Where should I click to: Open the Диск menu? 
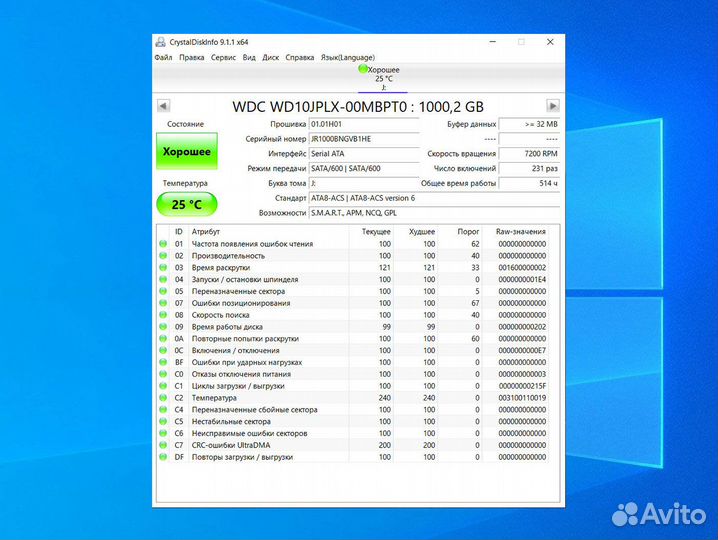pos(271,57)
